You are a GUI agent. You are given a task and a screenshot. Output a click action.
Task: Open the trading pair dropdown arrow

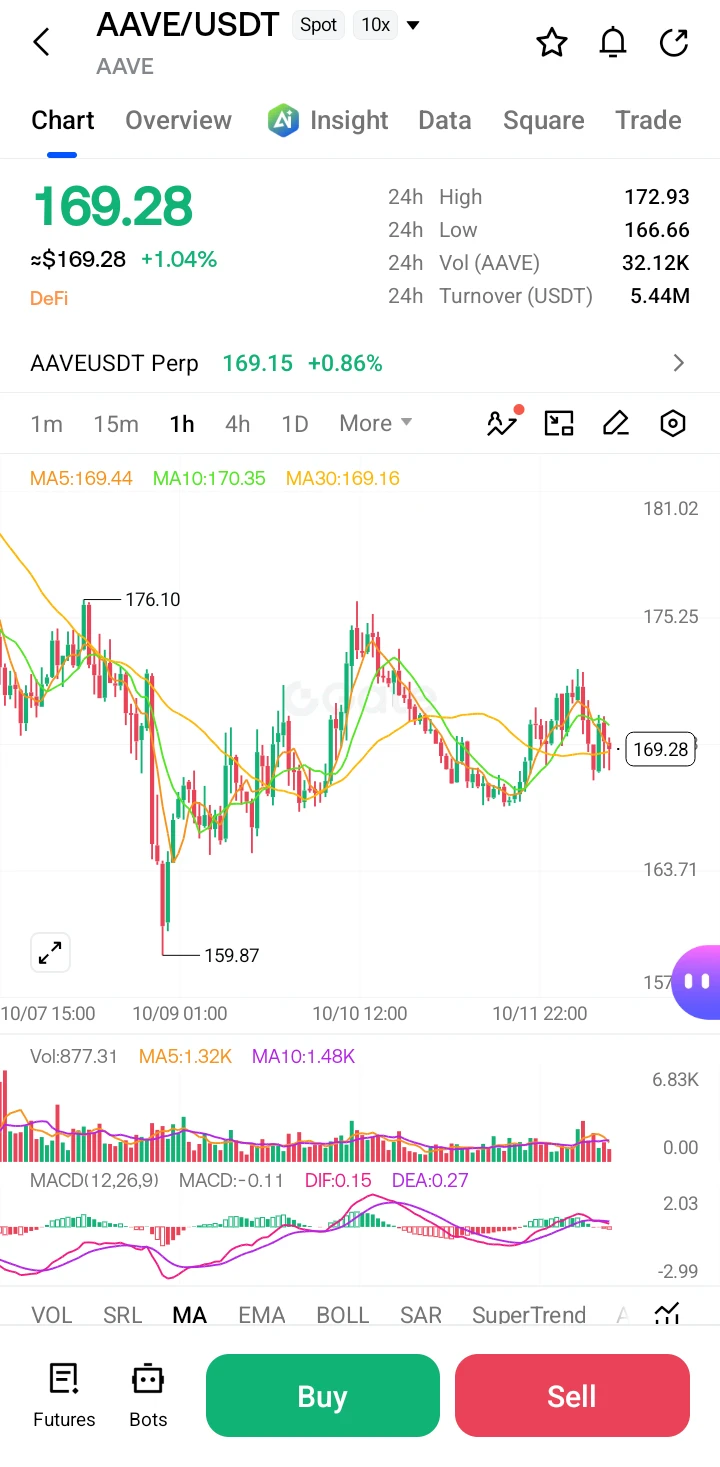tap(413, 25)
